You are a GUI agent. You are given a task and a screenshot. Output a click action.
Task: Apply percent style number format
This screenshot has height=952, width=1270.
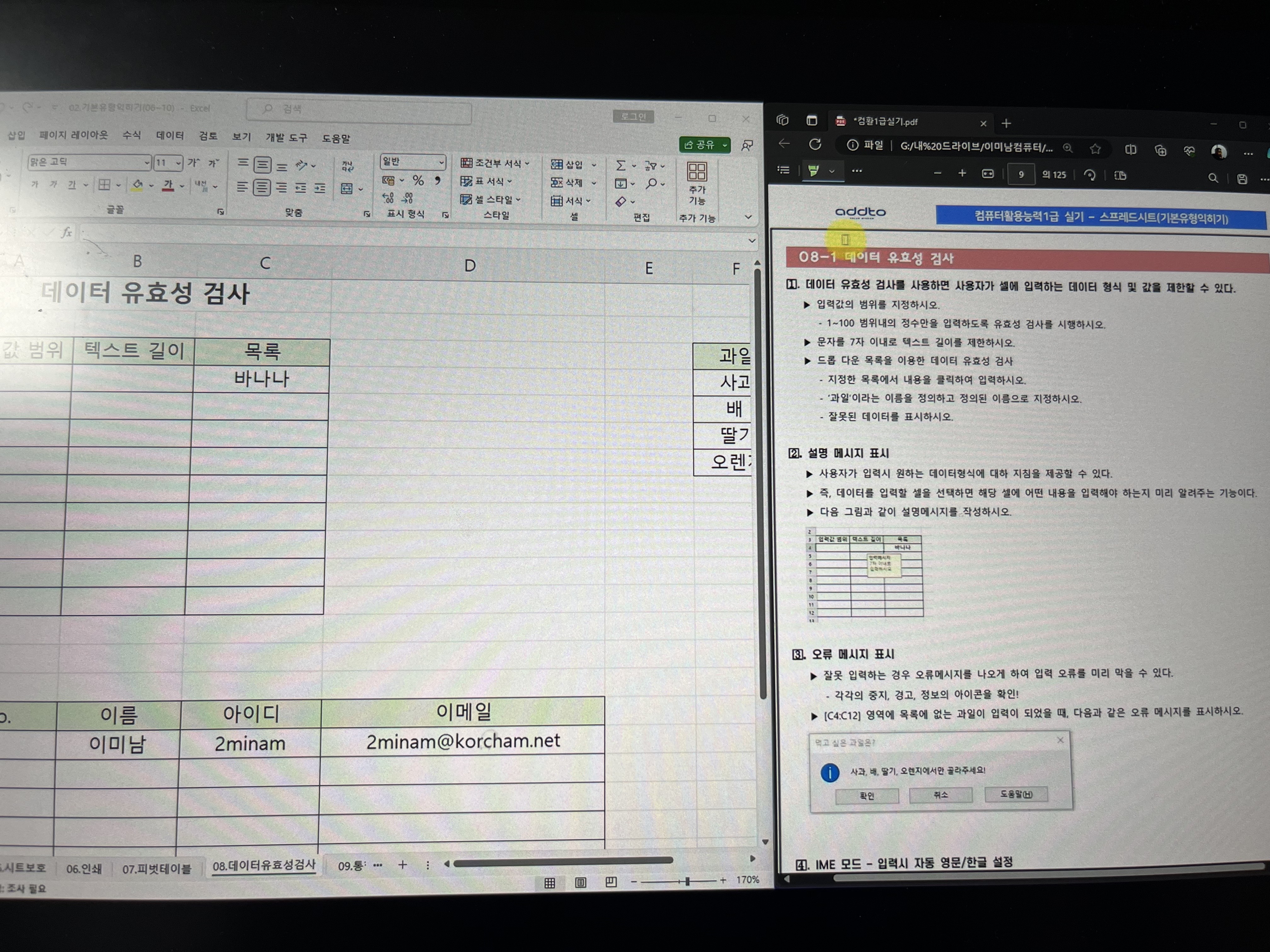[x=418, y=181]
